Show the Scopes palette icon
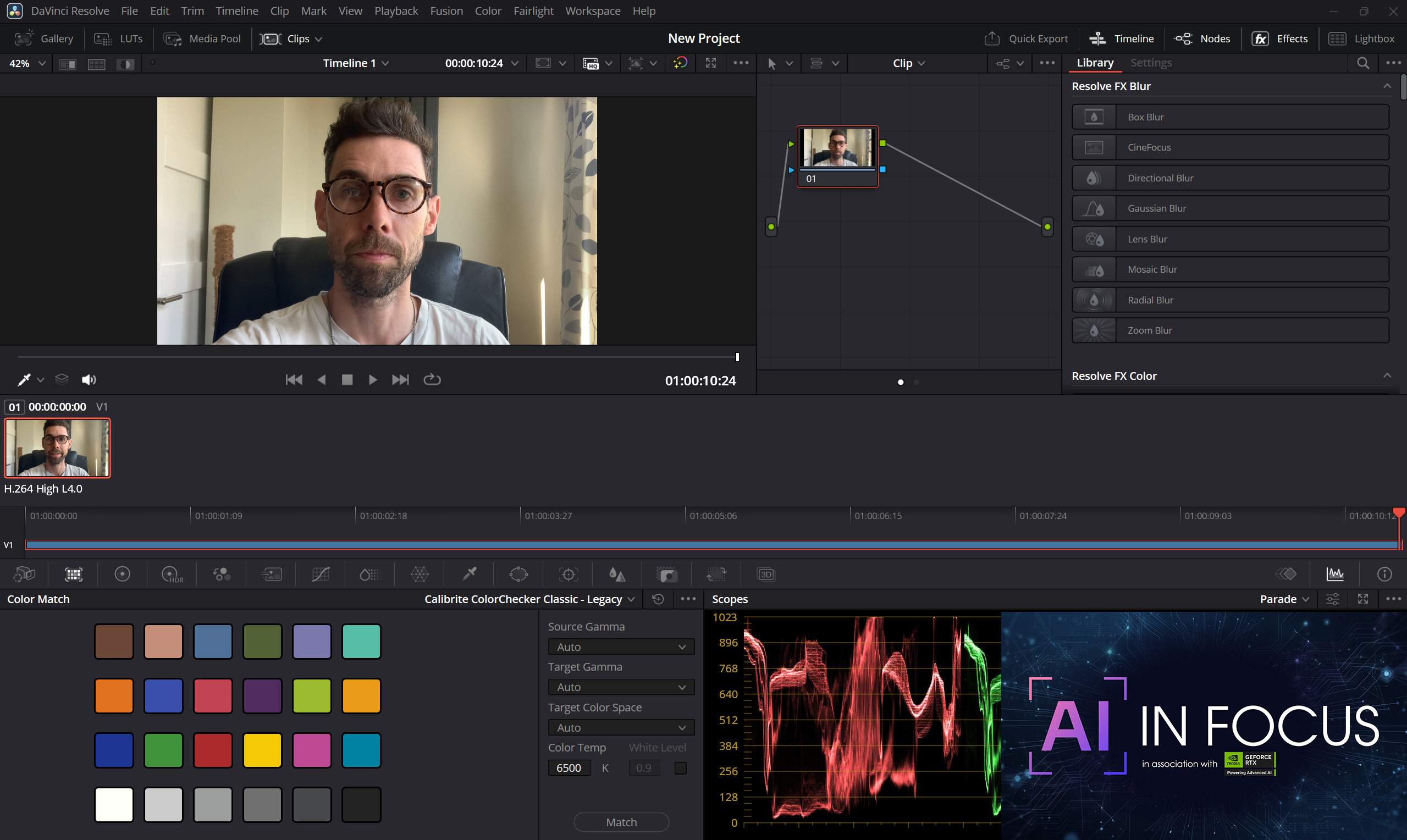The height and width of the screenshot is (840, 1407). coord(1335,574)
